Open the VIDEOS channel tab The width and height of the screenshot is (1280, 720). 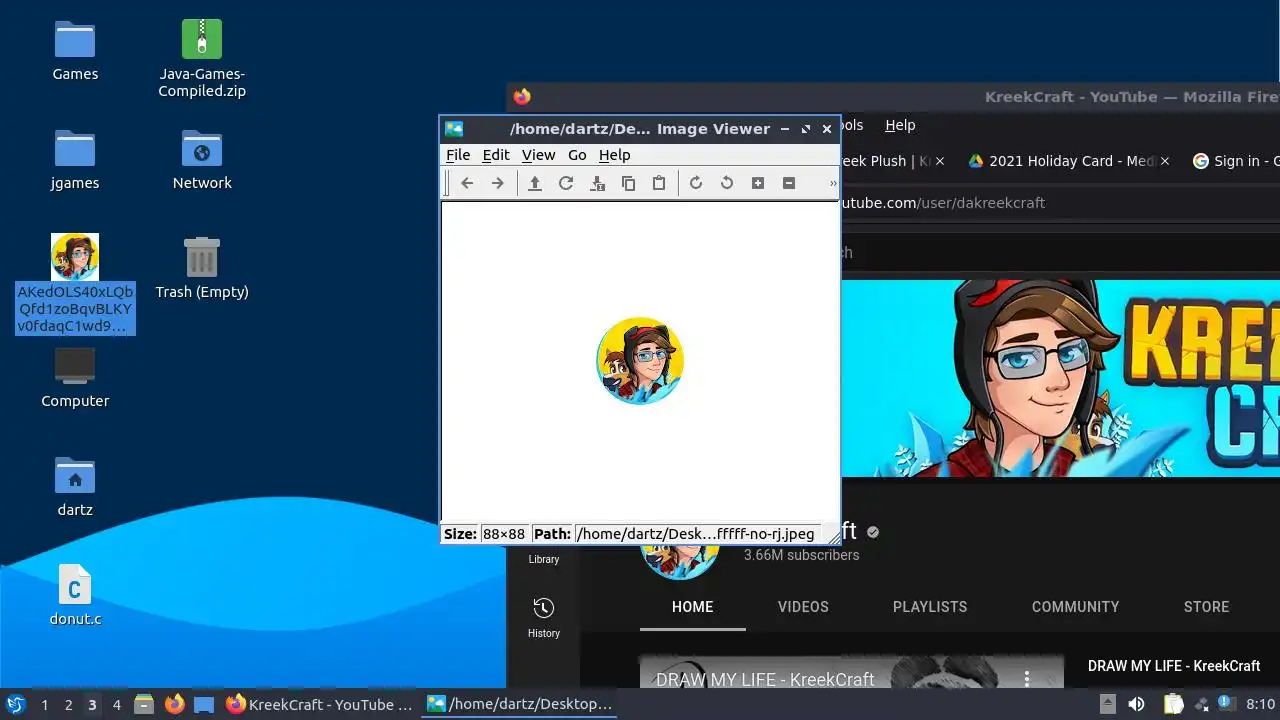coord(803,607)
